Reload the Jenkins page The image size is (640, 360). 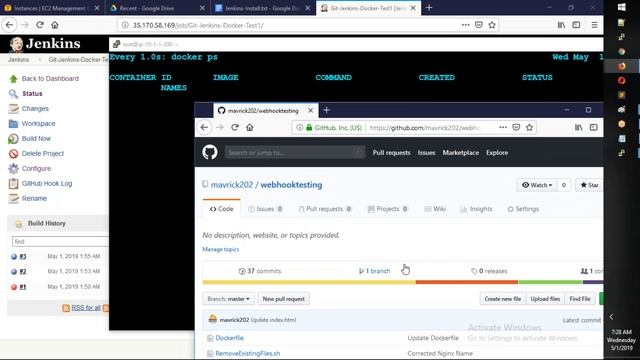click(40, 25)
